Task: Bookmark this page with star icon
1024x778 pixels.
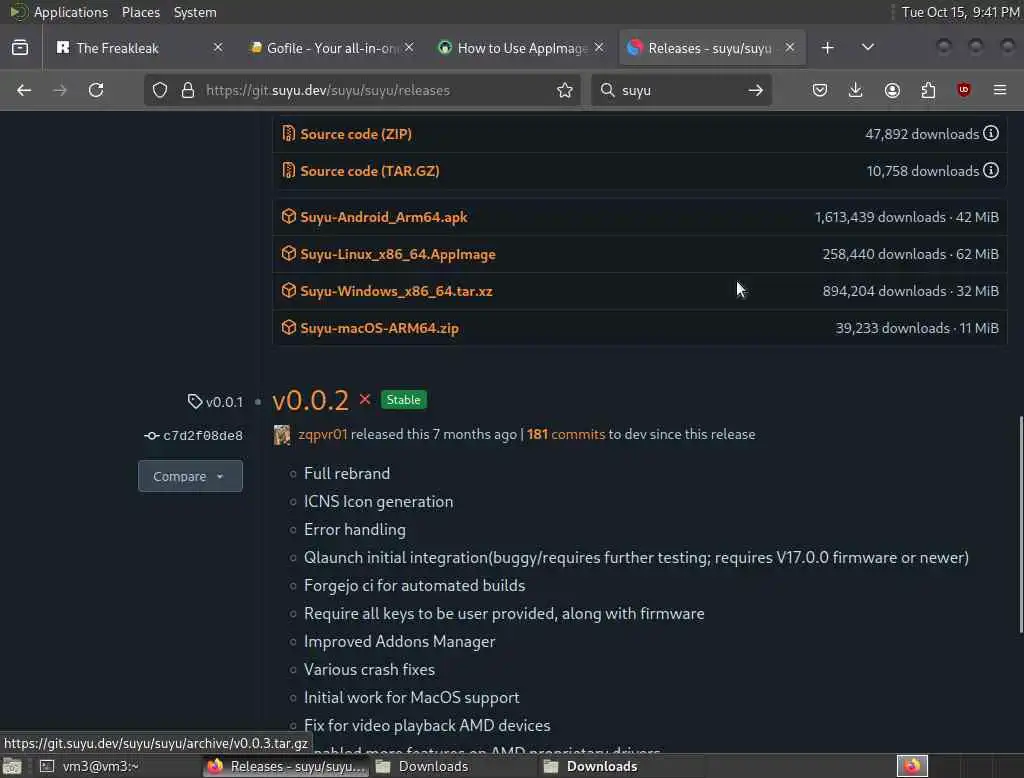Action: tap(565, 90)
